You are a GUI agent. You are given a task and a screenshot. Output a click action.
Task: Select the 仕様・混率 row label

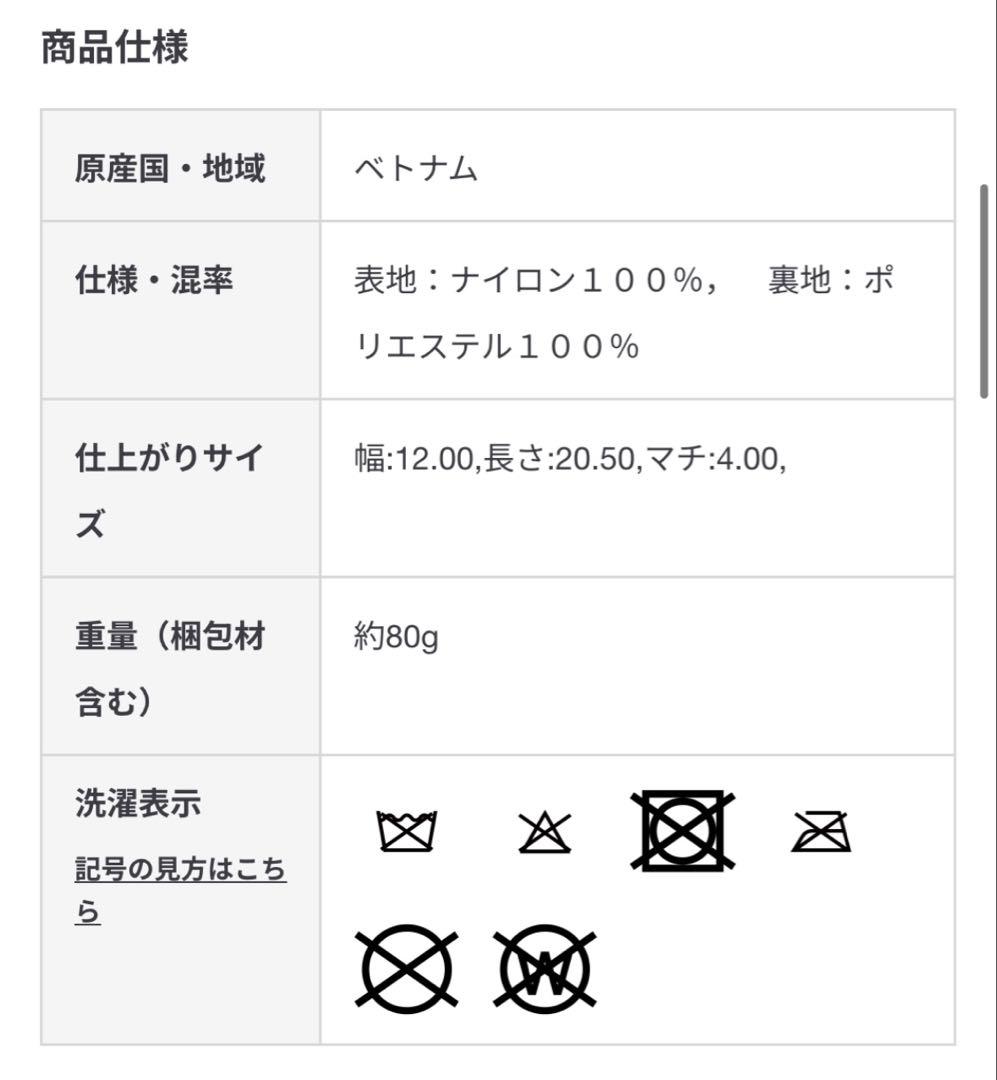click(x=154, y=280)
